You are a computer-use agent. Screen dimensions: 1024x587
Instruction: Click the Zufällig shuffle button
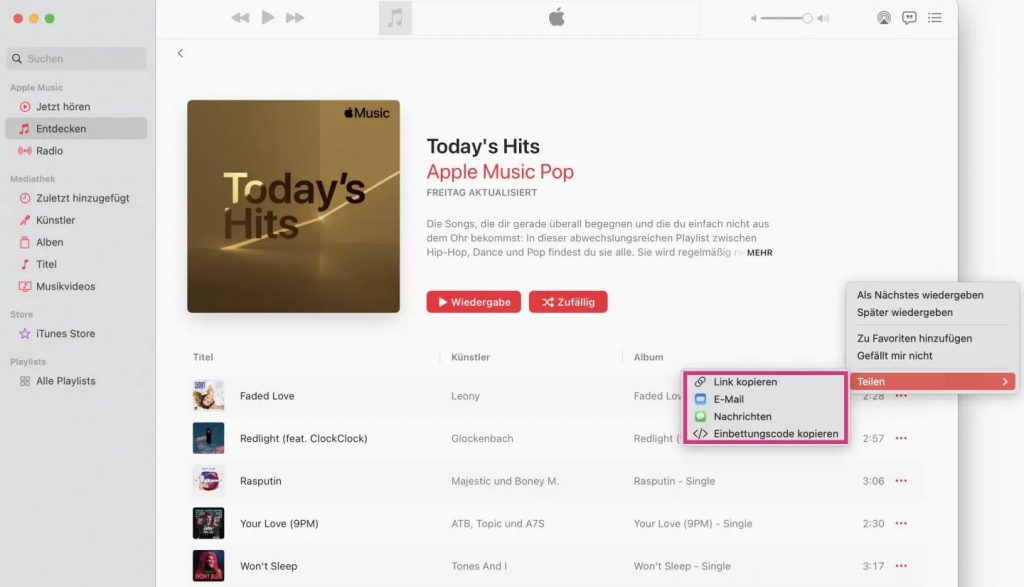tap(568, 302)
